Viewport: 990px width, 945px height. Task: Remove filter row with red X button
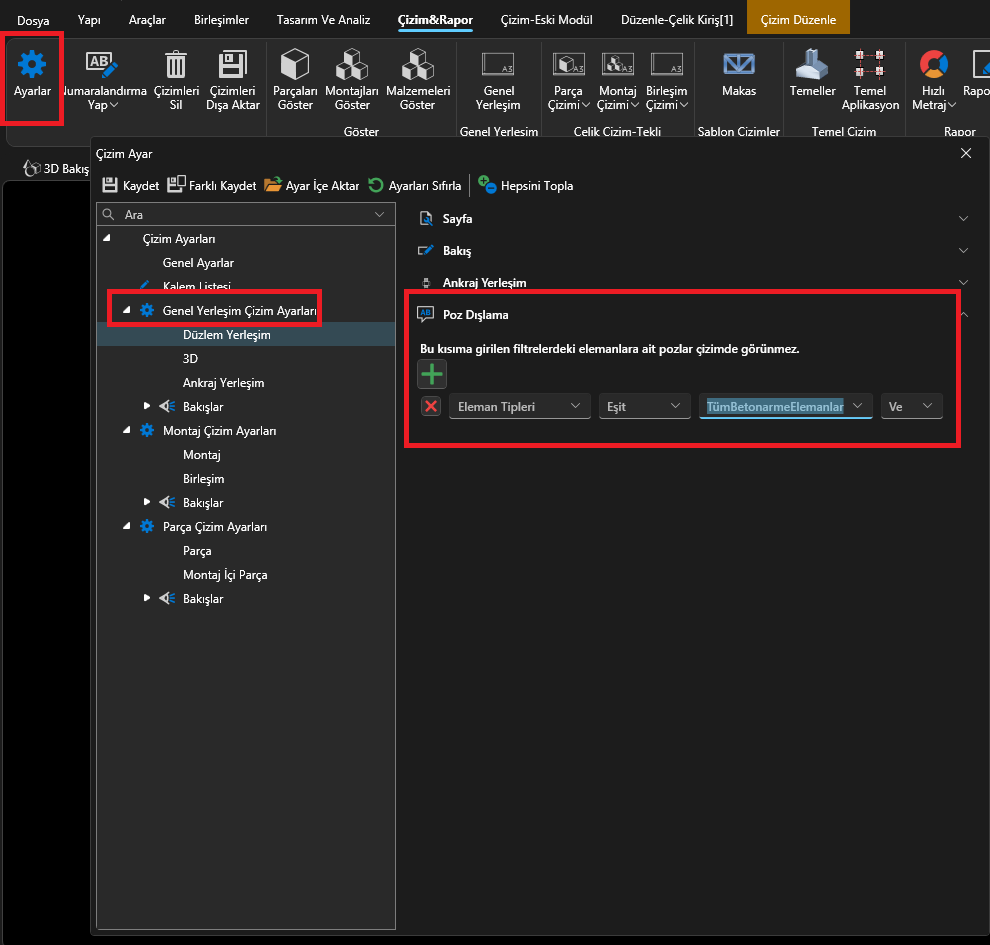click(431, 406)
